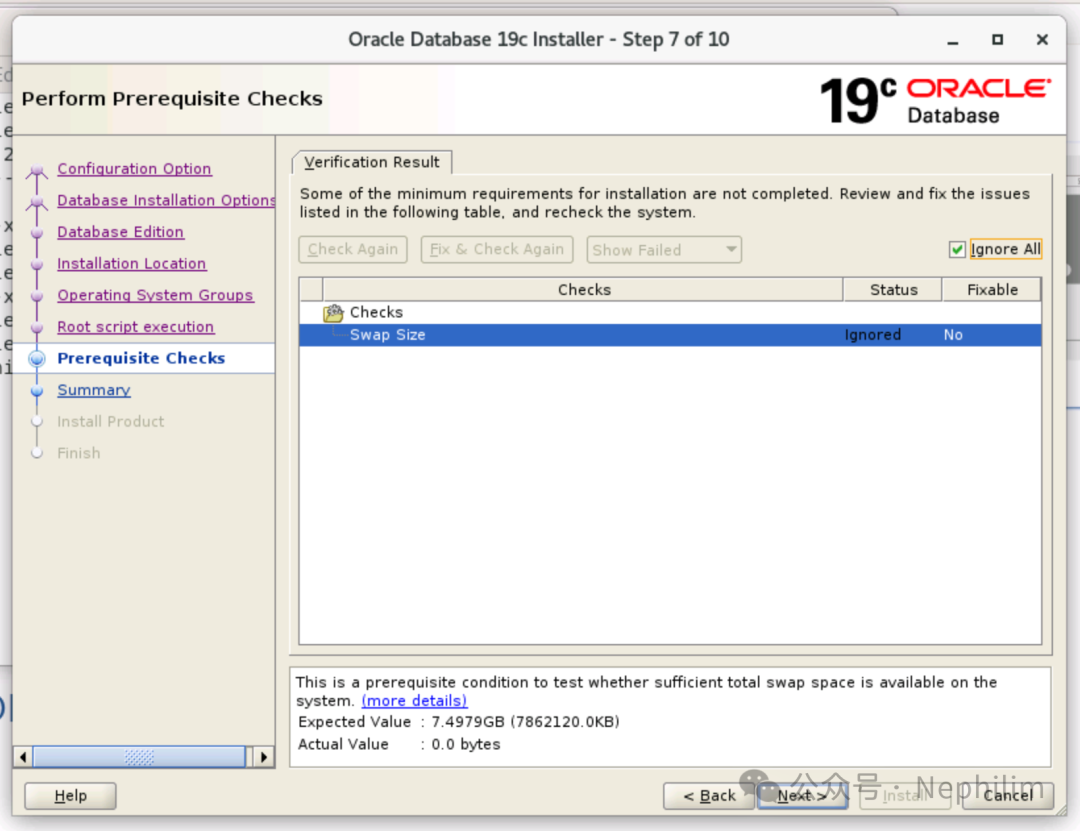Click the Check Again button
The width and height of the screenshot is (1080, 831).
353,249
